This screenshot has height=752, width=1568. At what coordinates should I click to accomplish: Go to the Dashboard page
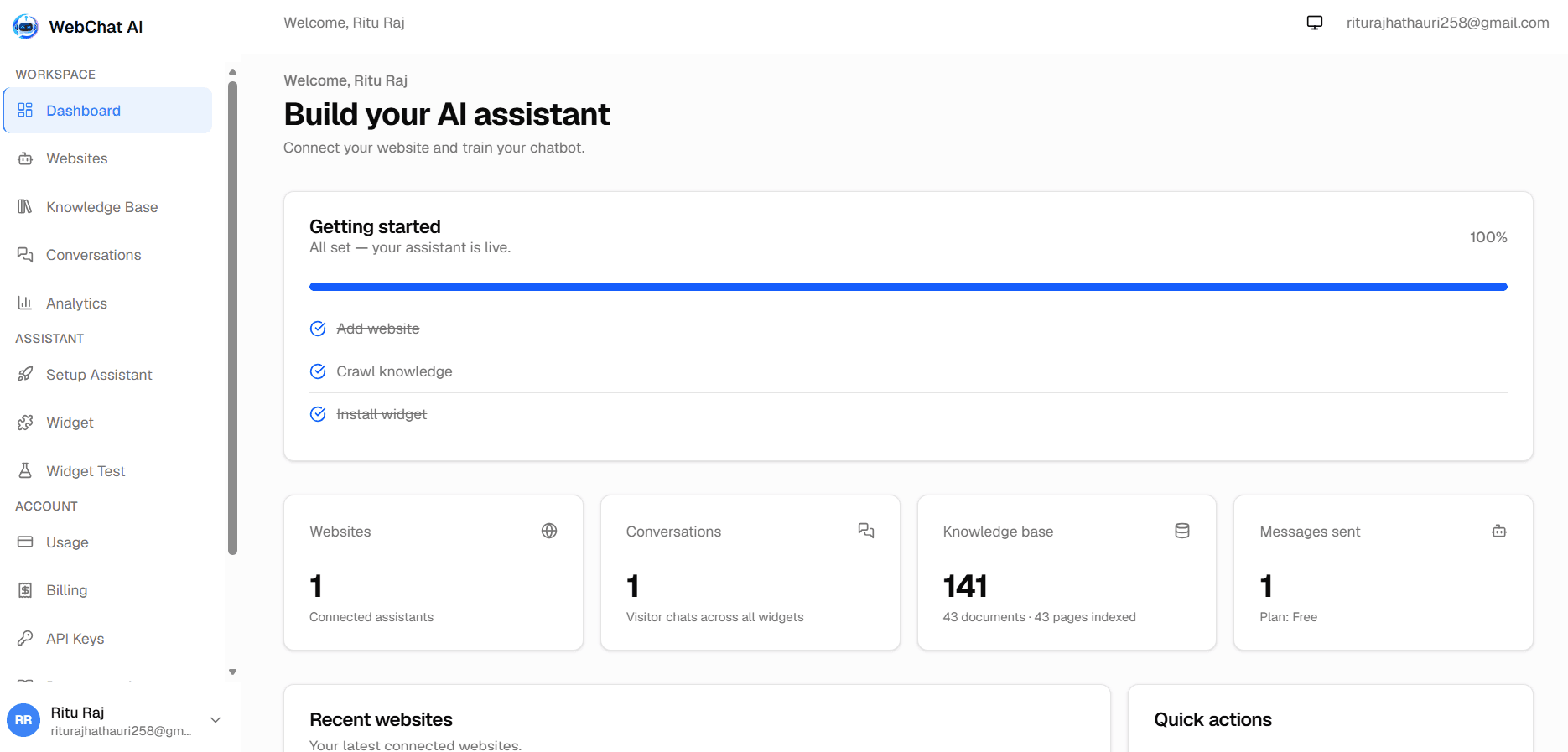click(x=107, y=111)
